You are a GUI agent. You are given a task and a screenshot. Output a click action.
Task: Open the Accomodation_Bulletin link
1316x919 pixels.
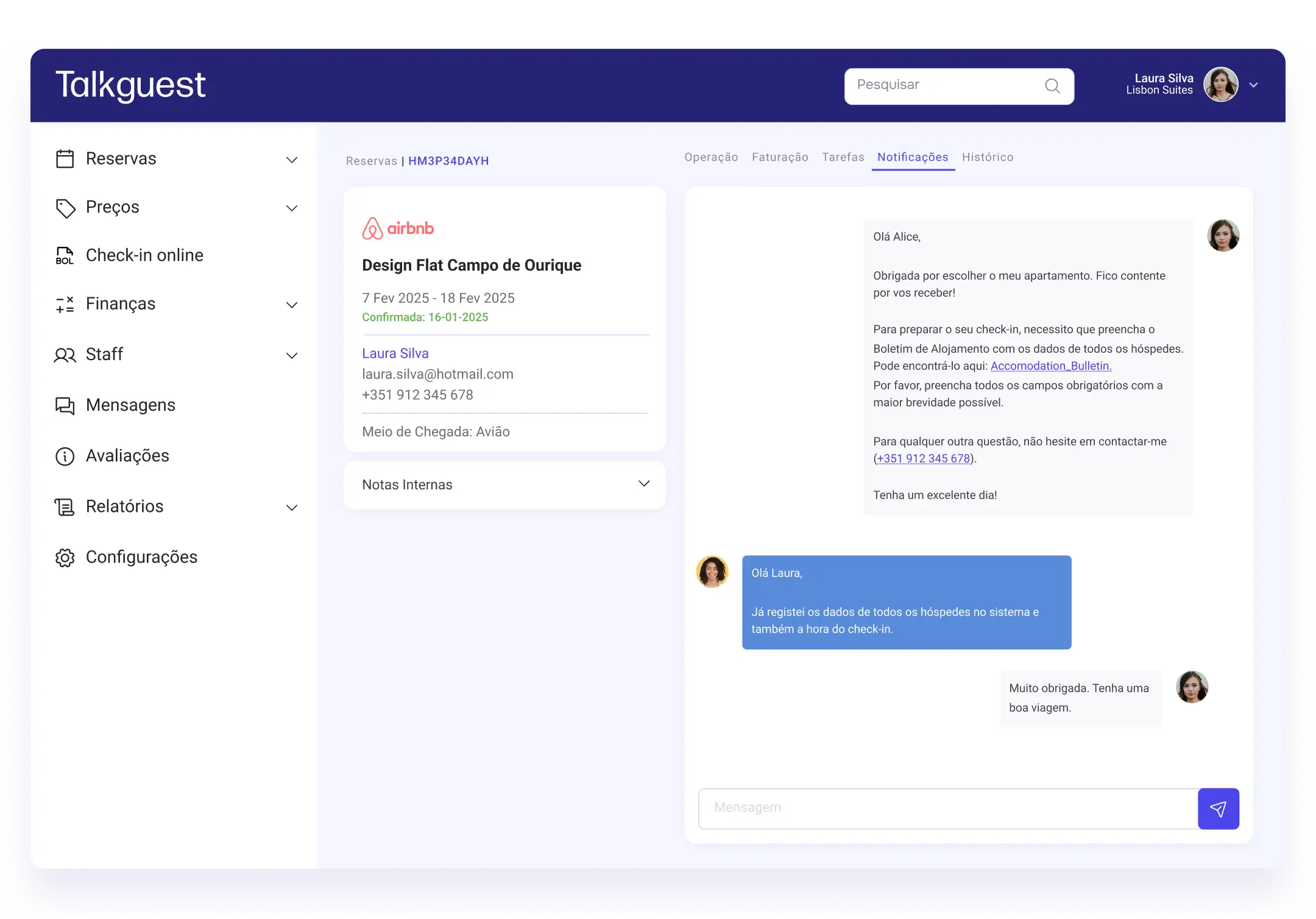click(1050, 366)
